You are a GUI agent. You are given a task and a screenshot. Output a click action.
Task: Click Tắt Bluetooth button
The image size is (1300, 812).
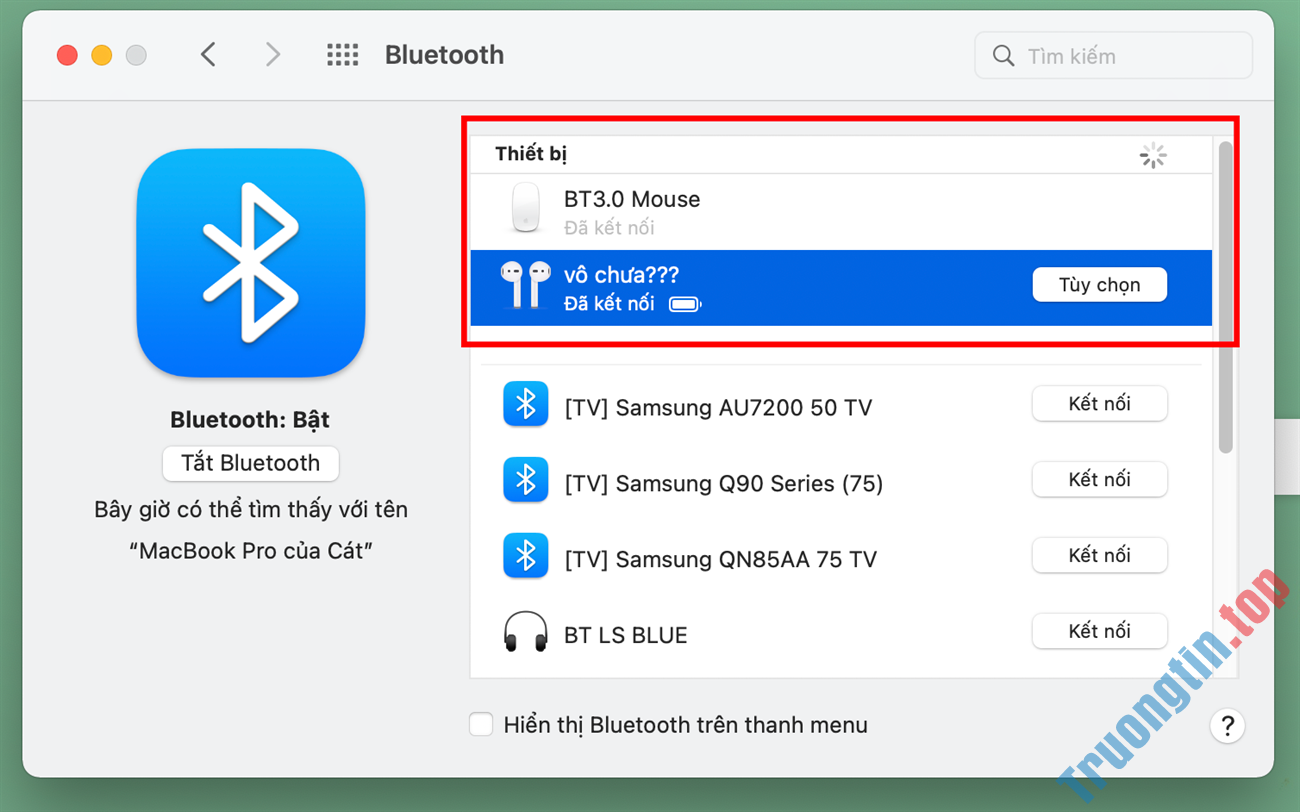pyautogui.click(x=250, y=463)
